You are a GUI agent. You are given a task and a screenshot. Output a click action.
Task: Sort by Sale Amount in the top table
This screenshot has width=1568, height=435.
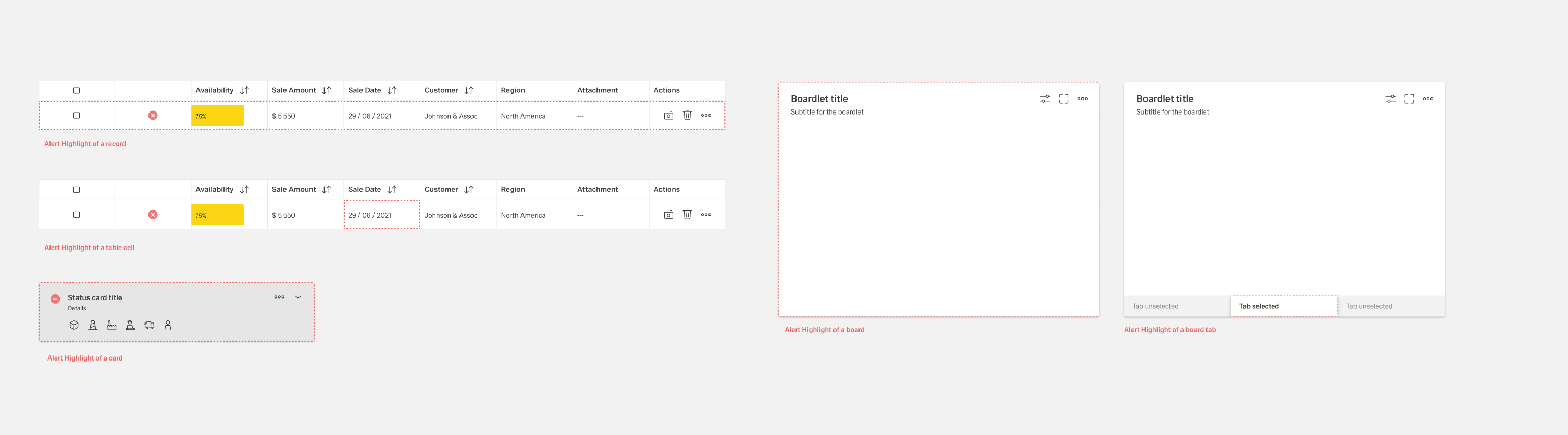click(327, 90)
